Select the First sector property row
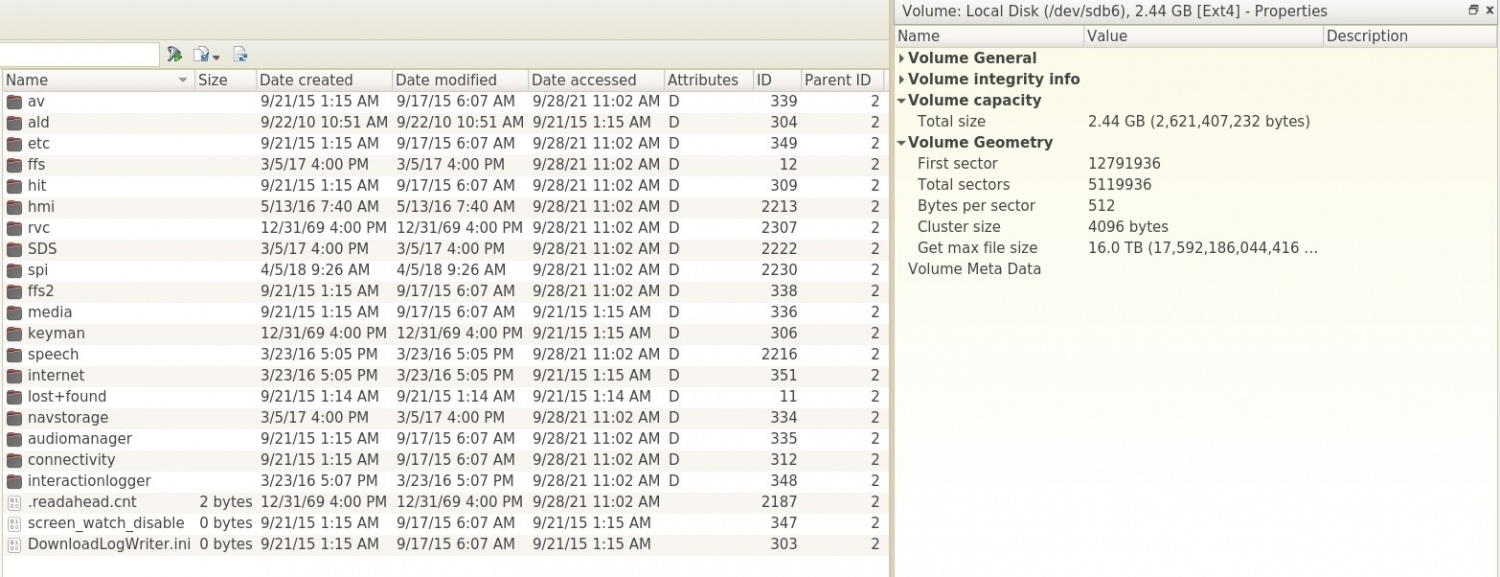1500x577 pixels. (x=1196, y=163)
